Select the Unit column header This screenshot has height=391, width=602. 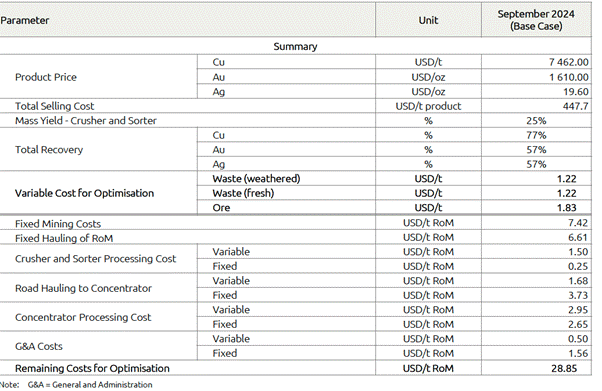[428, 20]
